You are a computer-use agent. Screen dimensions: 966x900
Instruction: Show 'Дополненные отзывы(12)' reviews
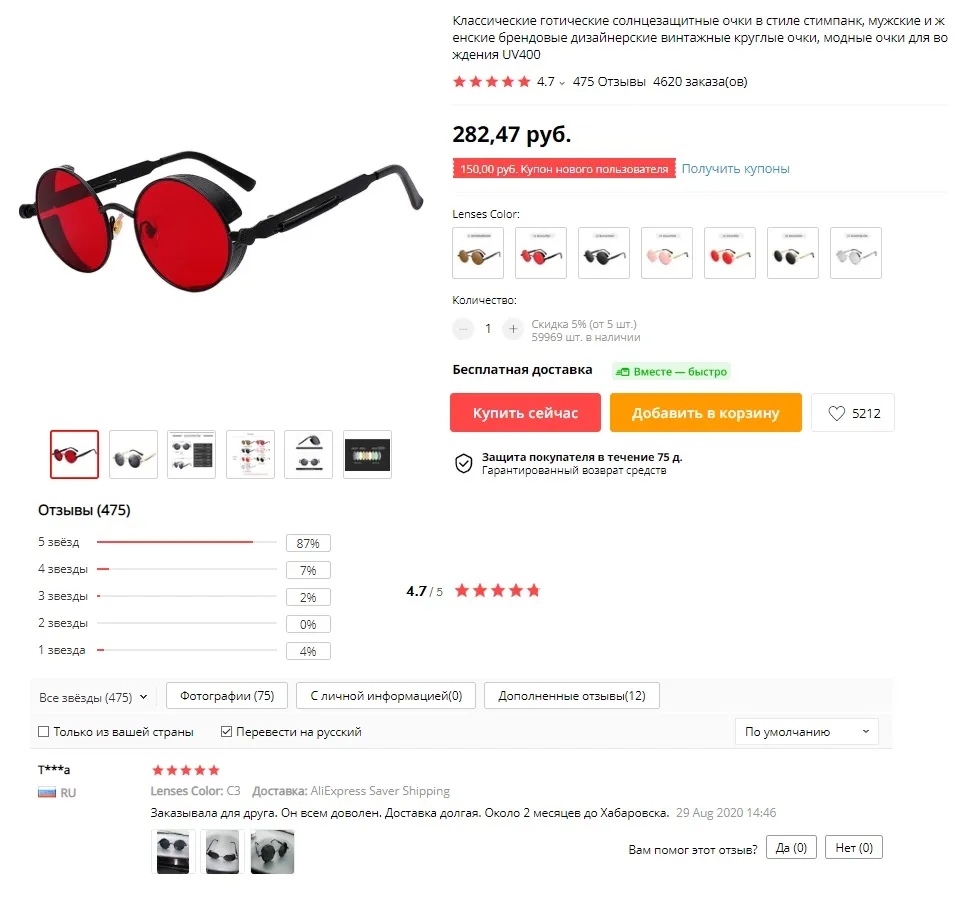(x=572, y=696)
